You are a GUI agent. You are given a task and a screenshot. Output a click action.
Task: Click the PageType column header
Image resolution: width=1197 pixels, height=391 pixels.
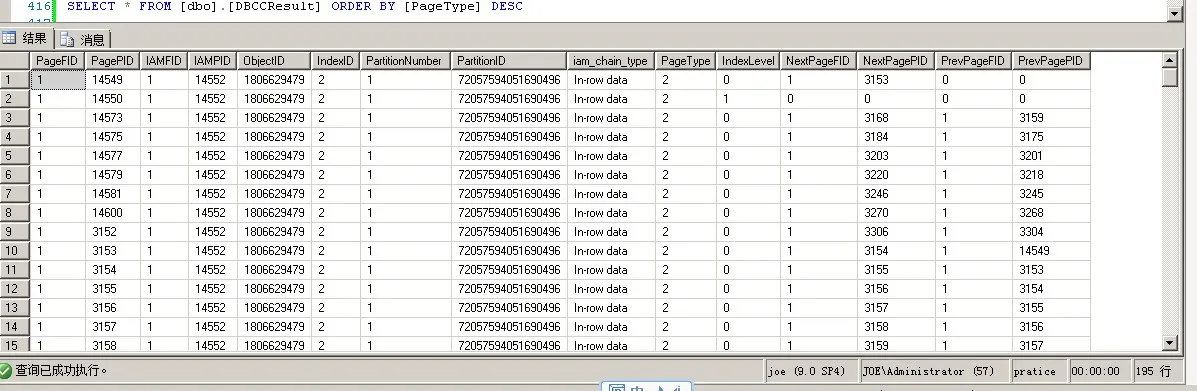(686, 61)
